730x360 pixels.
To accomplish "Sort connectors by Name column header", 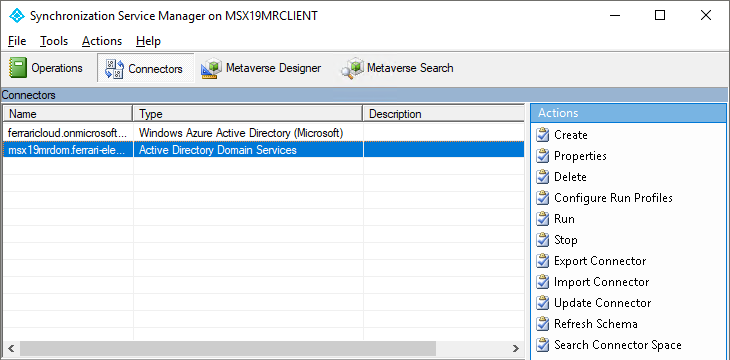I will (x=68, y=114).
